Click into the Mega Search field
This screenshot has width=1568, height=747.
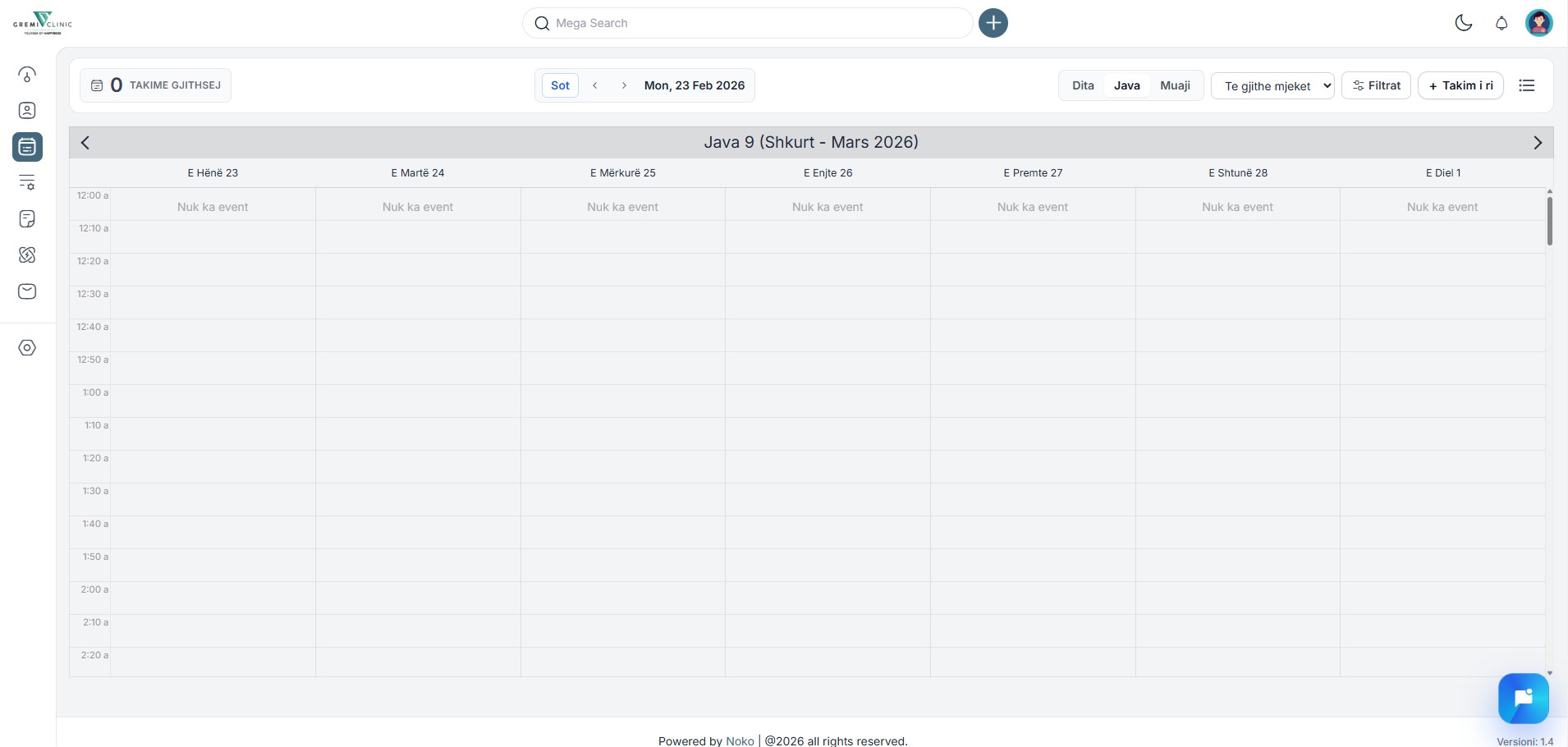click(747, 23)
